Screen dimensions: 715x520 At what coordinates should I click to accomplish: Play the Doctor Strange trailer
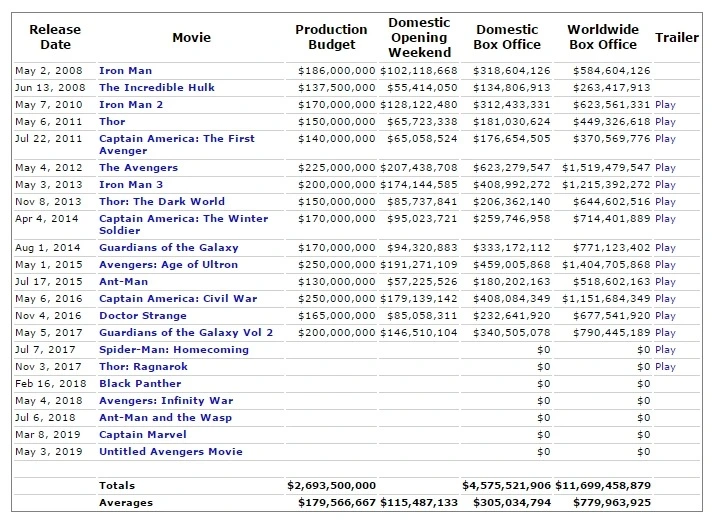coord(665,316)
